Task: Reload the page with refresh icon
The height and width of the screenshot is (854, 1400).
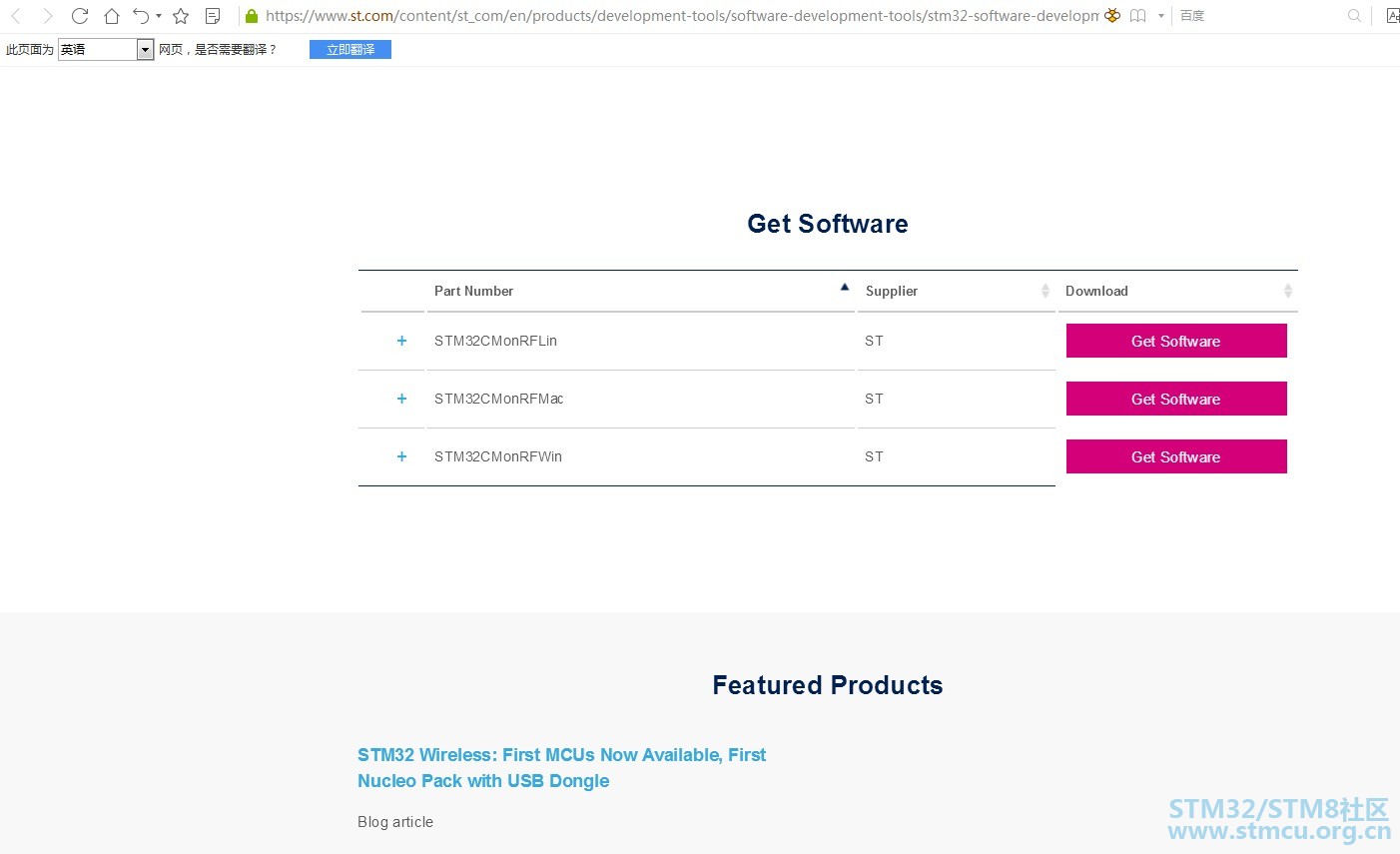Action: click(x=80, y=16)
